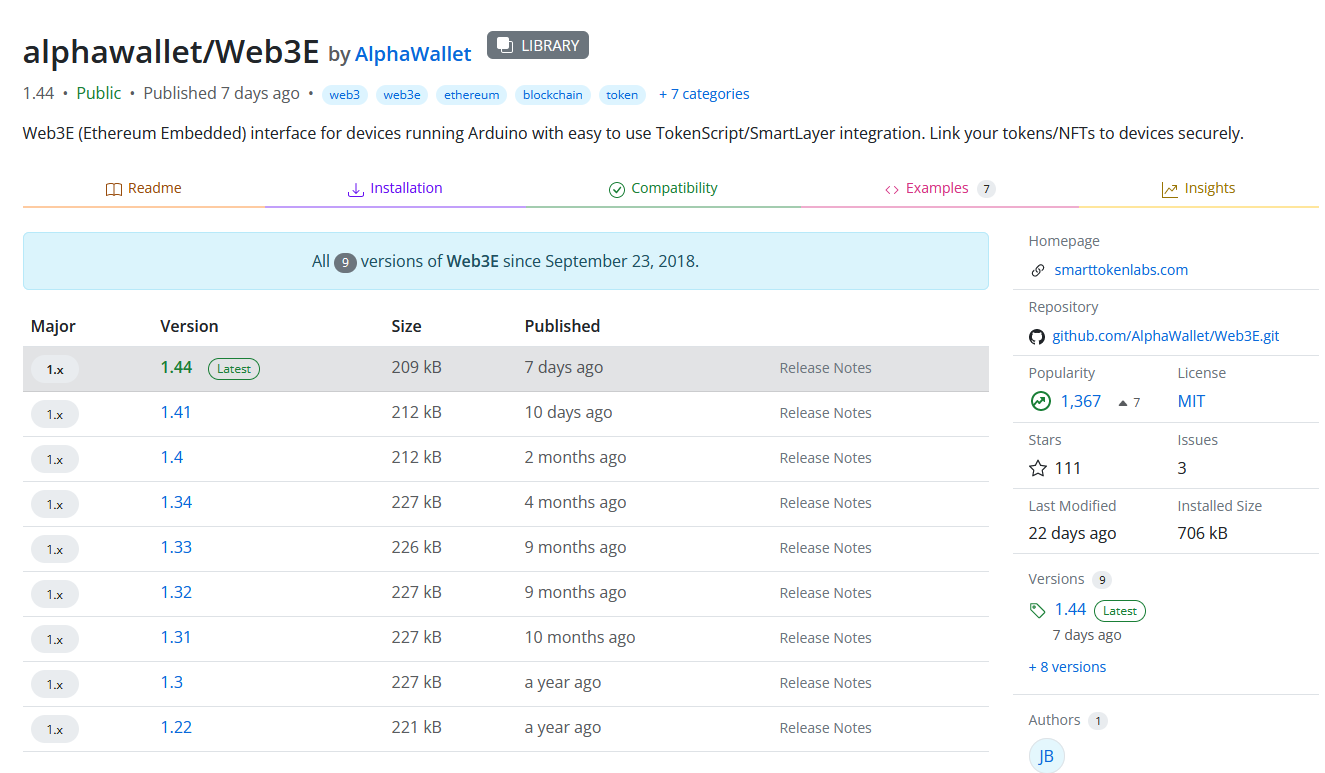Open github.com/AlphaWallet/Web3E.git repository link
The image size is (1325, 773).
(1166, 336)
